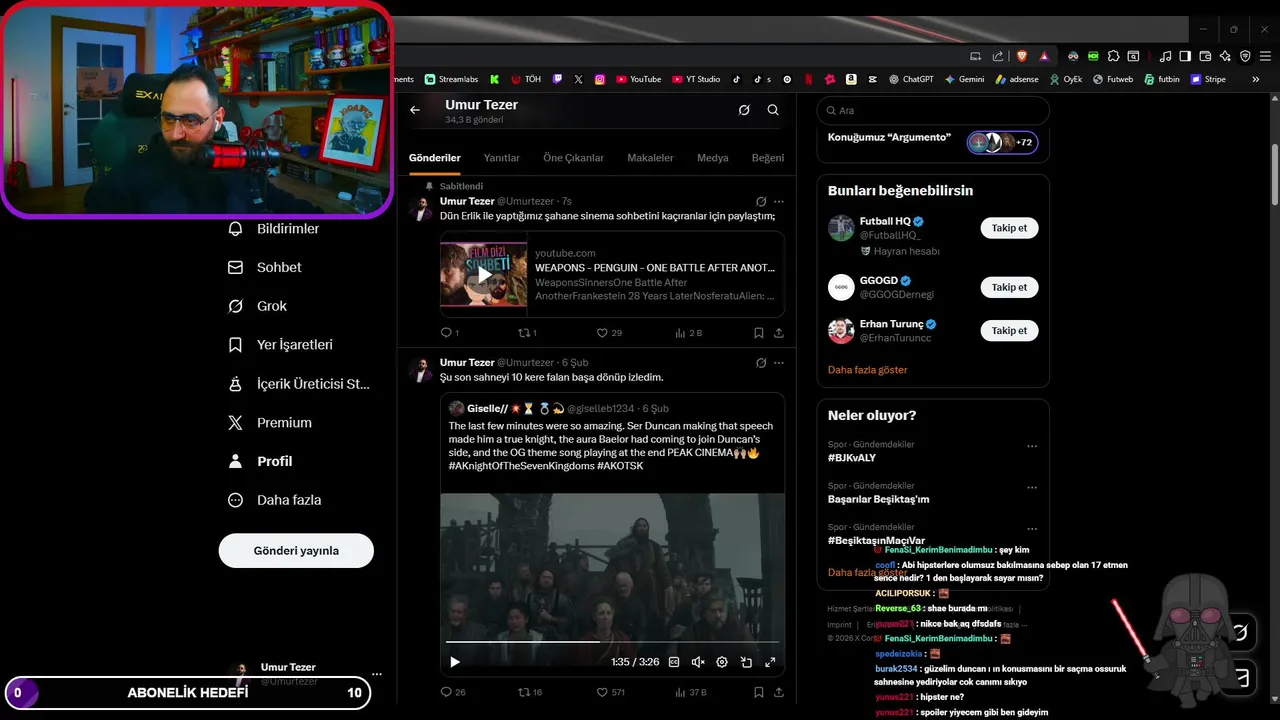Open quoted Giselle// post text
Image resolution: width=1280 pixels, height=720 pixels.
(611, 445)
